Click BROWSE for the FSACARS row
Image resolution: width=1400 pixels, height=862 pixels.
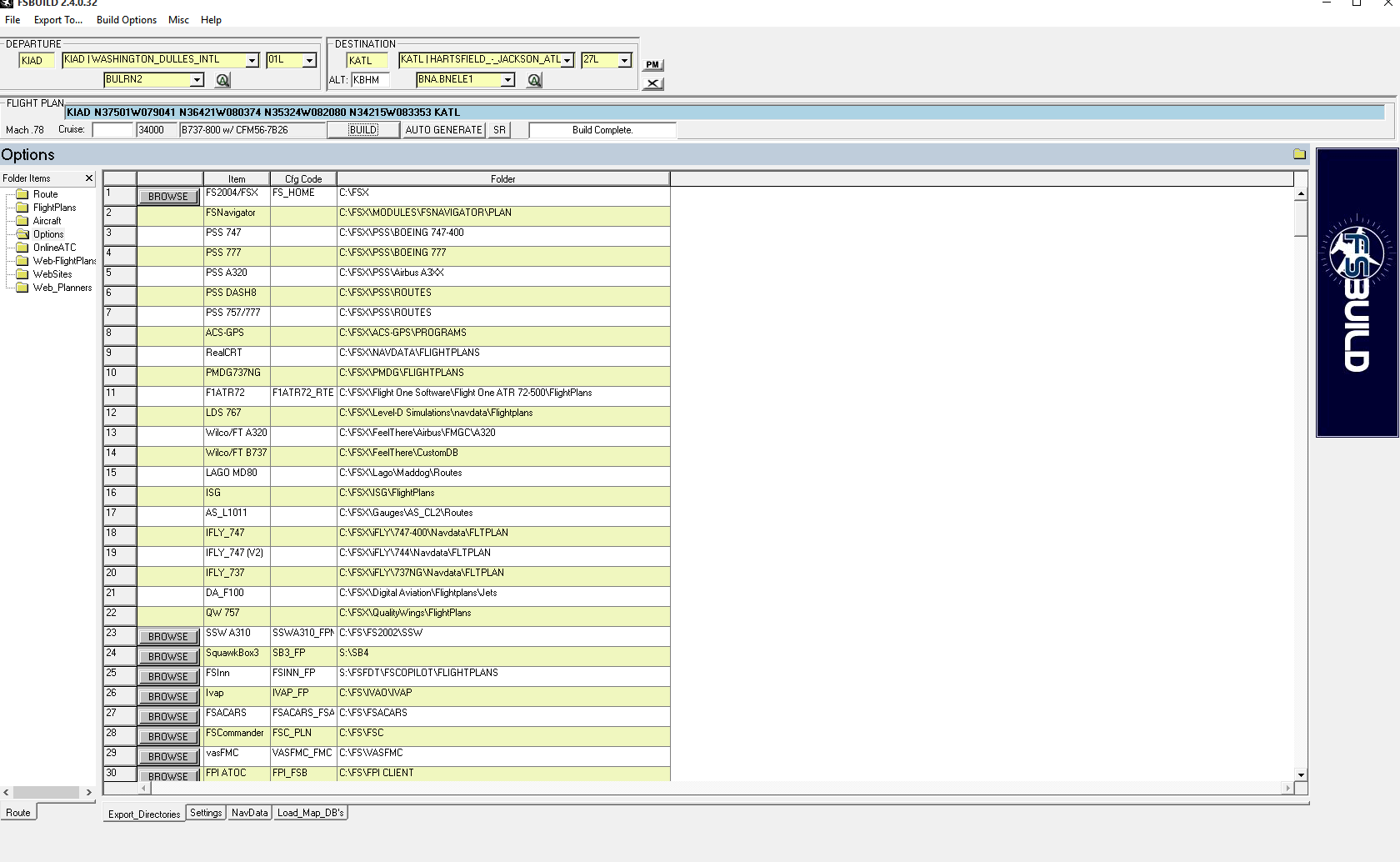coord(168,717)
